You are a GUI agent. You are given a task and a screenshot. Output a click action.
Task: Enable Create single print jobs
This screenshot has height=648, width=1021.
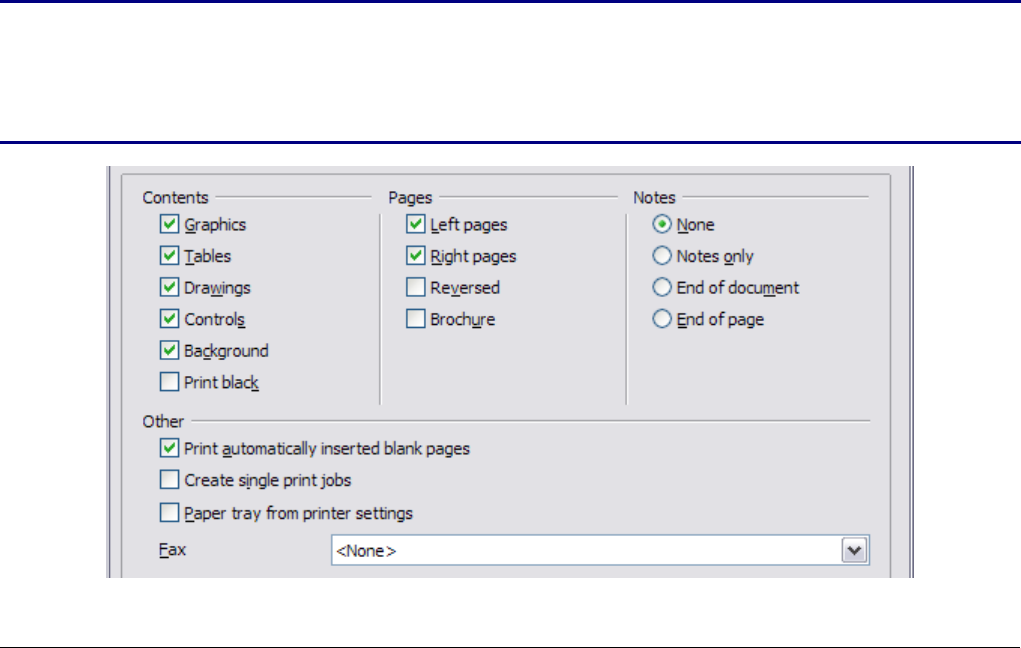[169, 480]
